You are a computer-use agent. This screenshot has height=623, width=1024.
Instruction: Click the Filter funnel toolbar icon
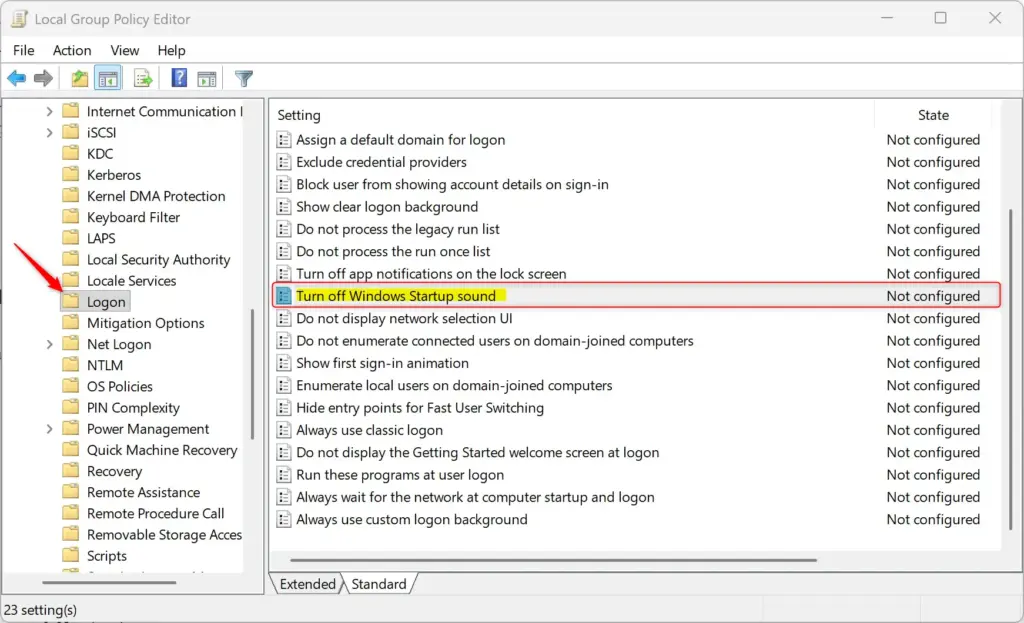[x=244, y=79]
